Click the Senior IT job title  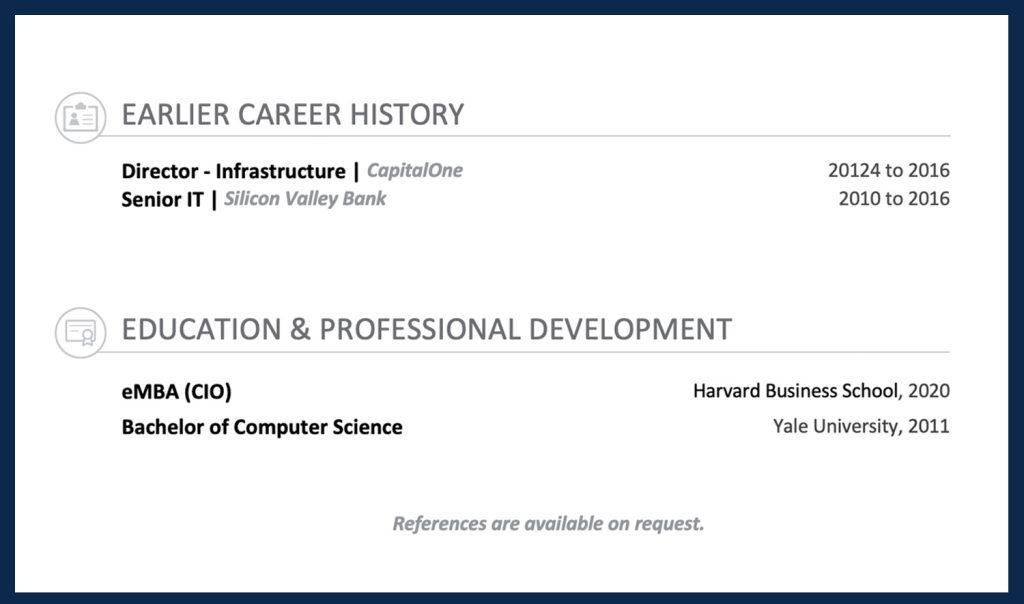[162, 199]
